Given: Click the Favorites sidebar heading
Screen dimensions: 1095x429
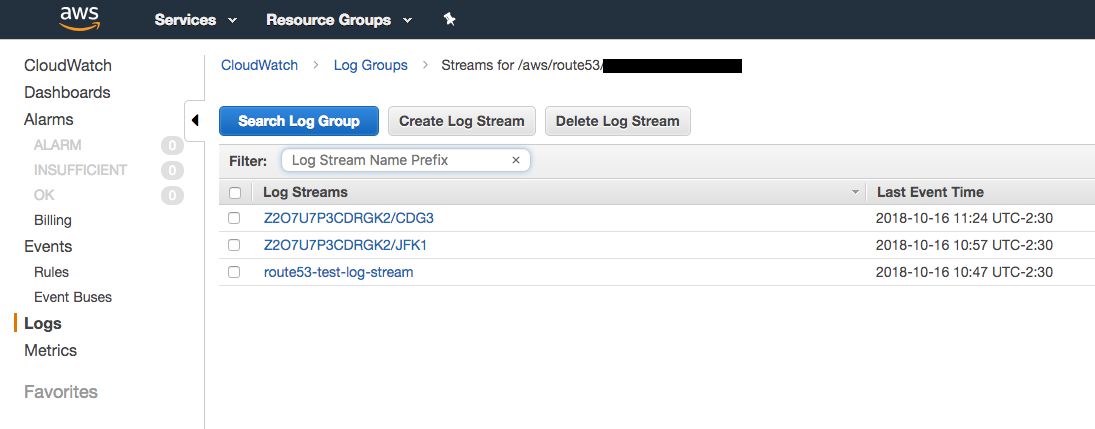Looking at the screenshot, I should coord(61,392).
